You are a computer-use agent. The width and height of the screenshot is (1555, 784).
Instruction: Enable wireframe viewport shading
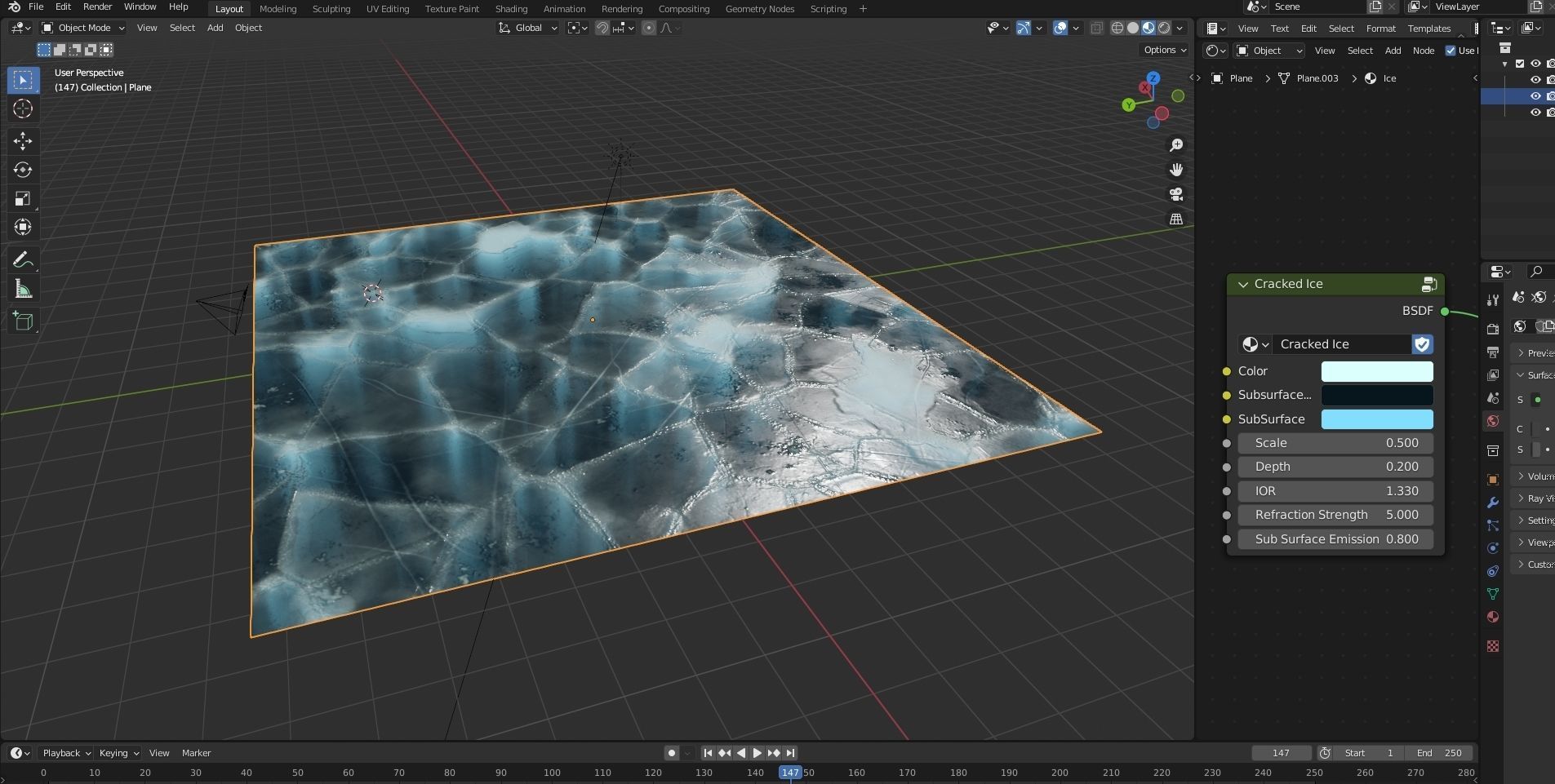click(x=1117, y=28)
